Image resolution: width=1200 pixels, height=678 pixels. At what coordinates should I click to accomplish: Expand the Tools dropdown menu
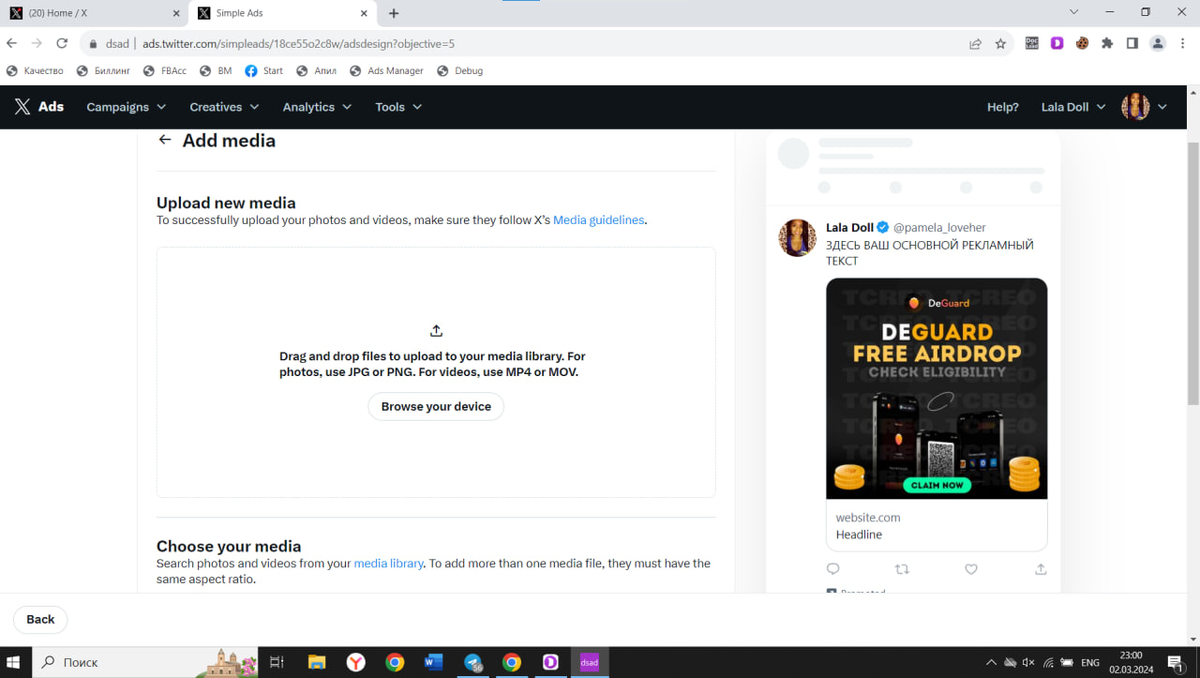tap(398, 107)
